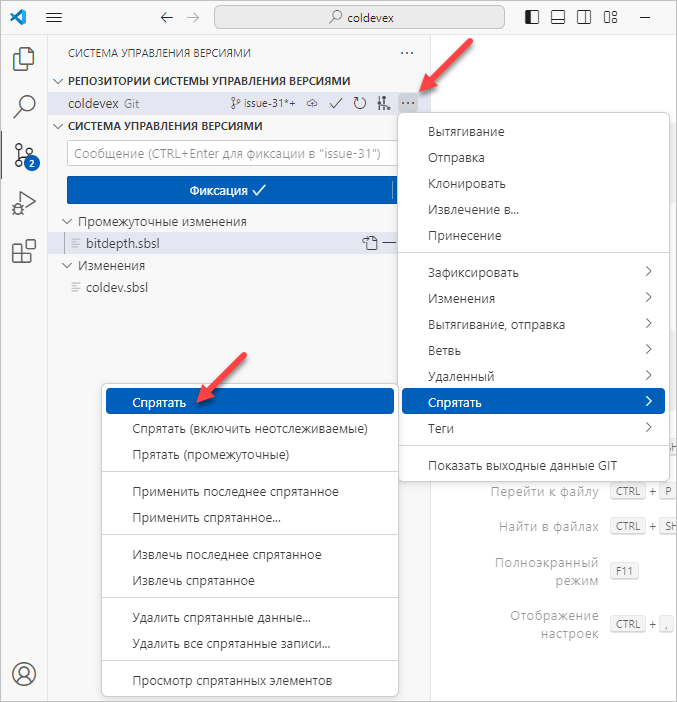
Task: Select the issue-31 branch indicator
Action: point(262,103)
